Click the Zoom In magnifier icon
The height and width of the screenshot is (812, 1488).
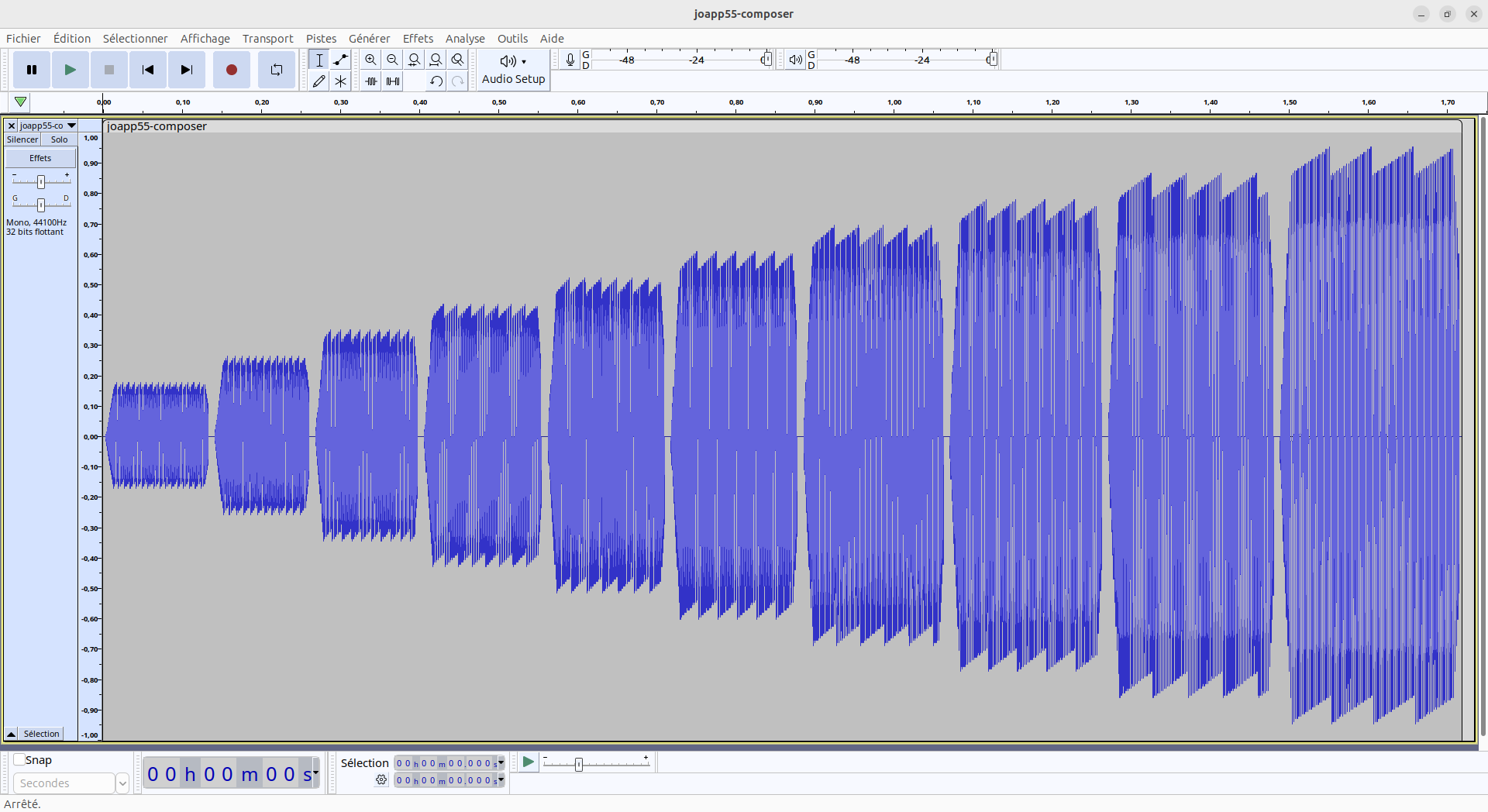coord(371,60)
